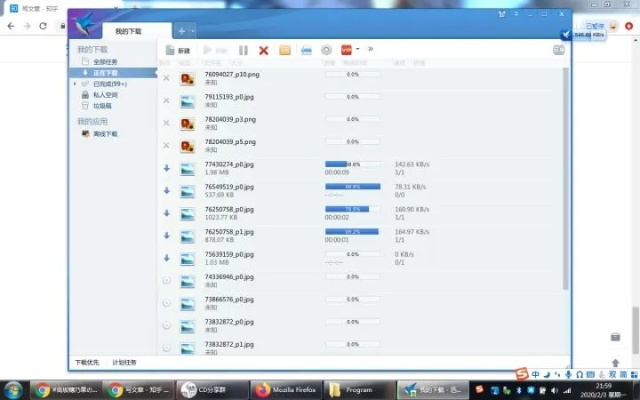Open 垃圾箱 in the sidebar
This screenshot has width=640, height=400.
[x=104, y=105]
